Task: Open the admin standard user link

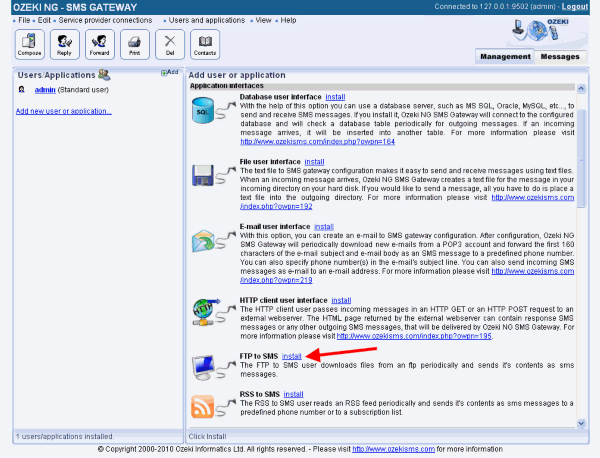Action: (x=44, y=89)
